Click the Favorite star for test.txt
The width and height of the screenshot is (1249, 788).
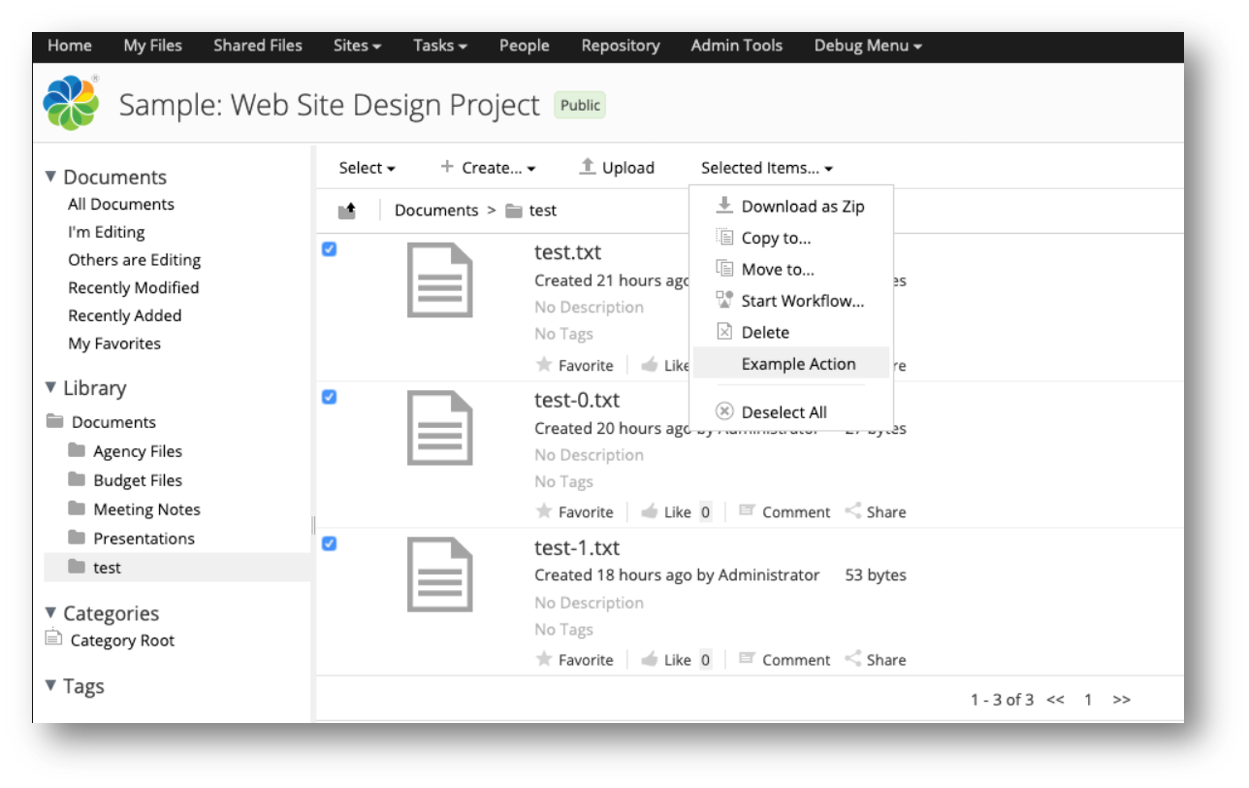[544, 364]
